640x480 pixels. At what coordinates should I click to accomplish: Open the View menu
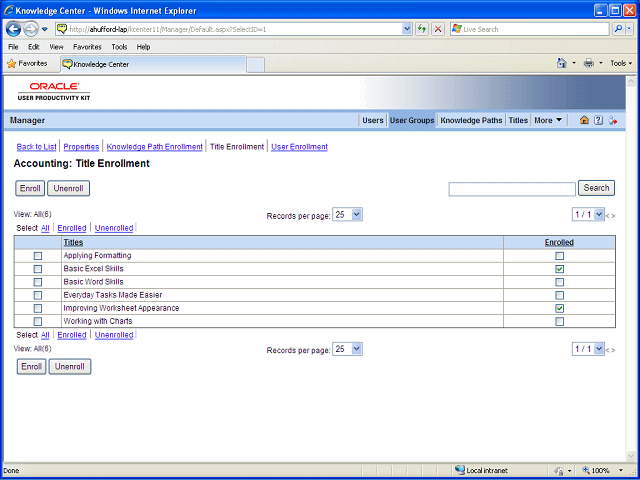56,47
